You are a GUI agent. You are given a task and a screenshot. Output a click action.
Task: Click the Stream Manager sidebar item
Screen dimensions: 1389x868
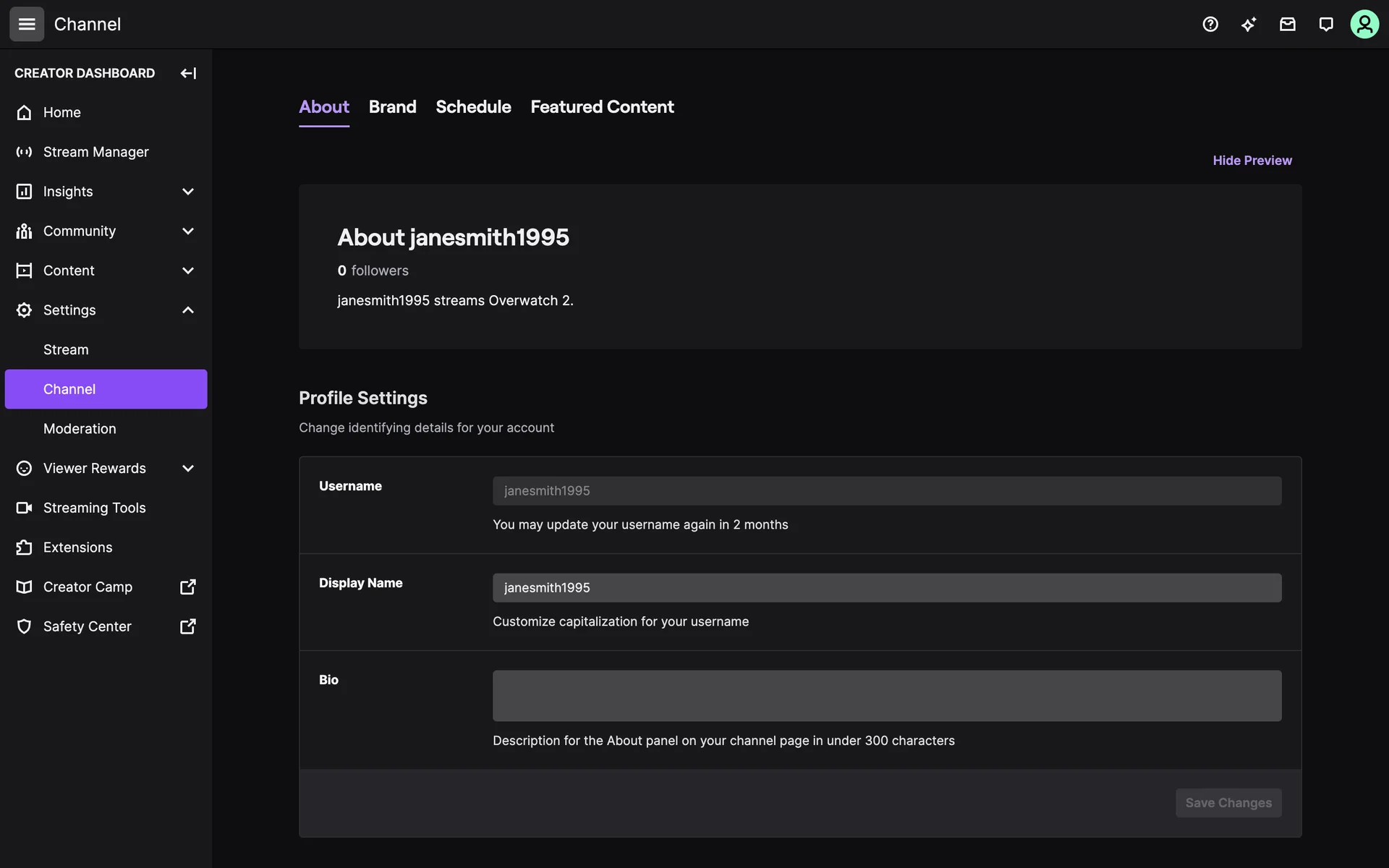click(x=95, y=152)
